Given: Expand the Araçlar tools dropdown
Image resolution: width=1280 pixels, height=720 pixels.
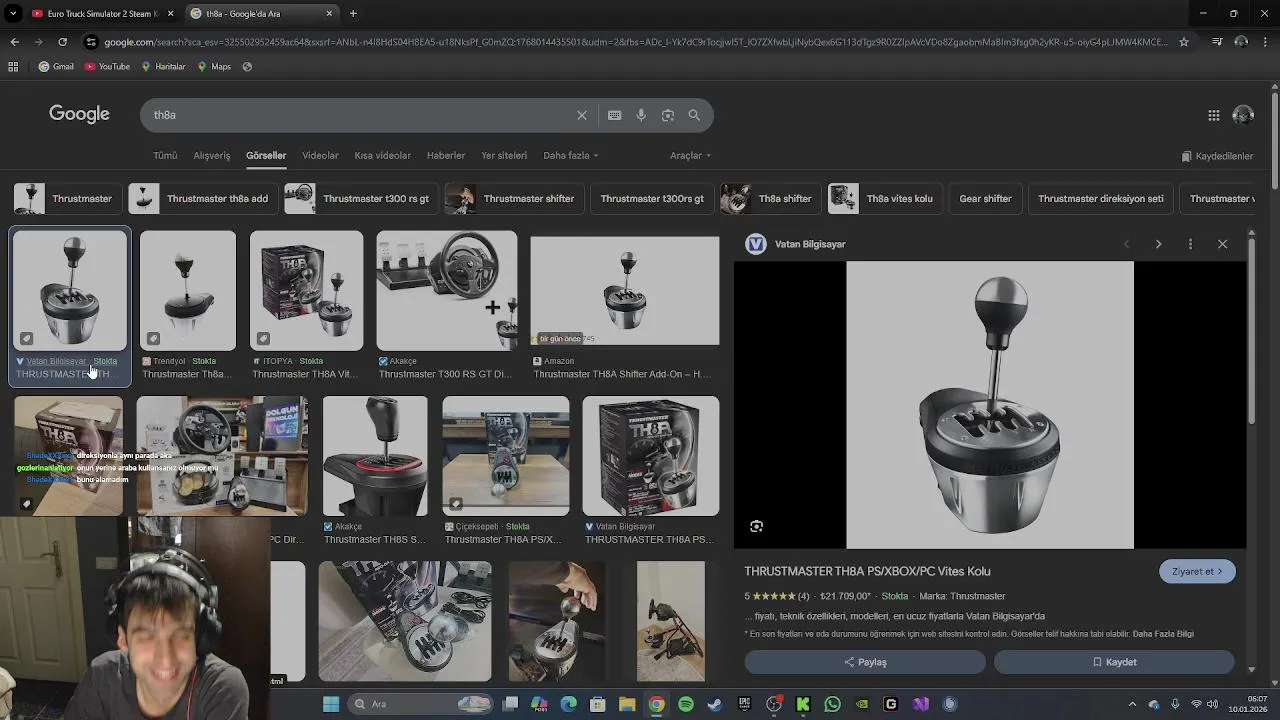Looking at the screenshot, I should 690,156.
